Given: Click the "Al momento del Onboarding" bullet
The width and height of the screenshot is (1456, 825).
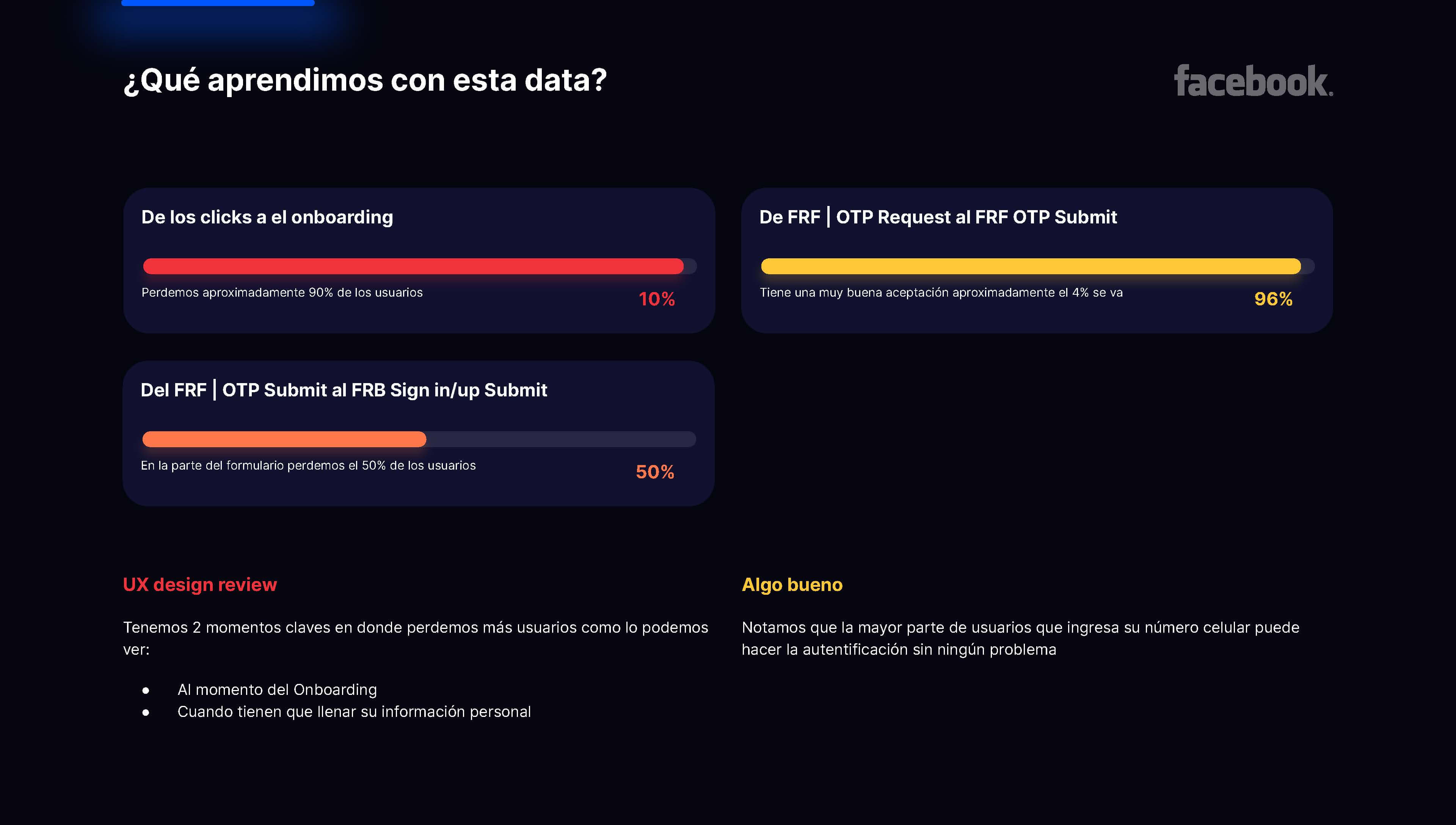Looking at the screenshot, I should pyautogui.click(x=277, y=690).
